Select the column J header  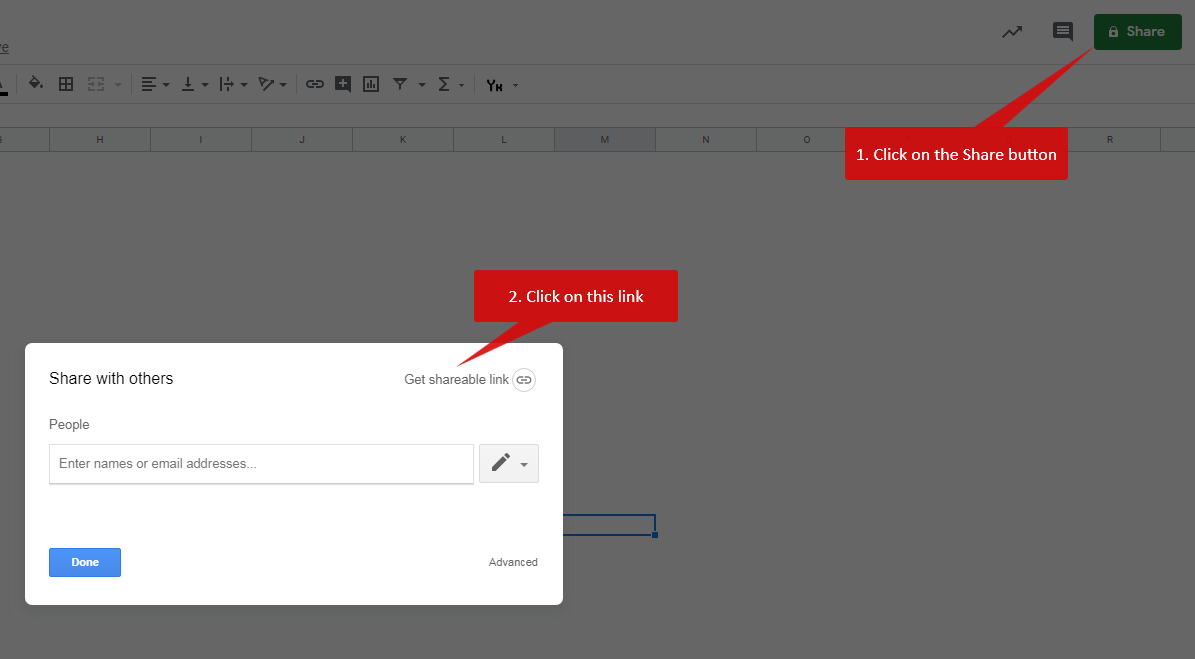click(302, 139)
